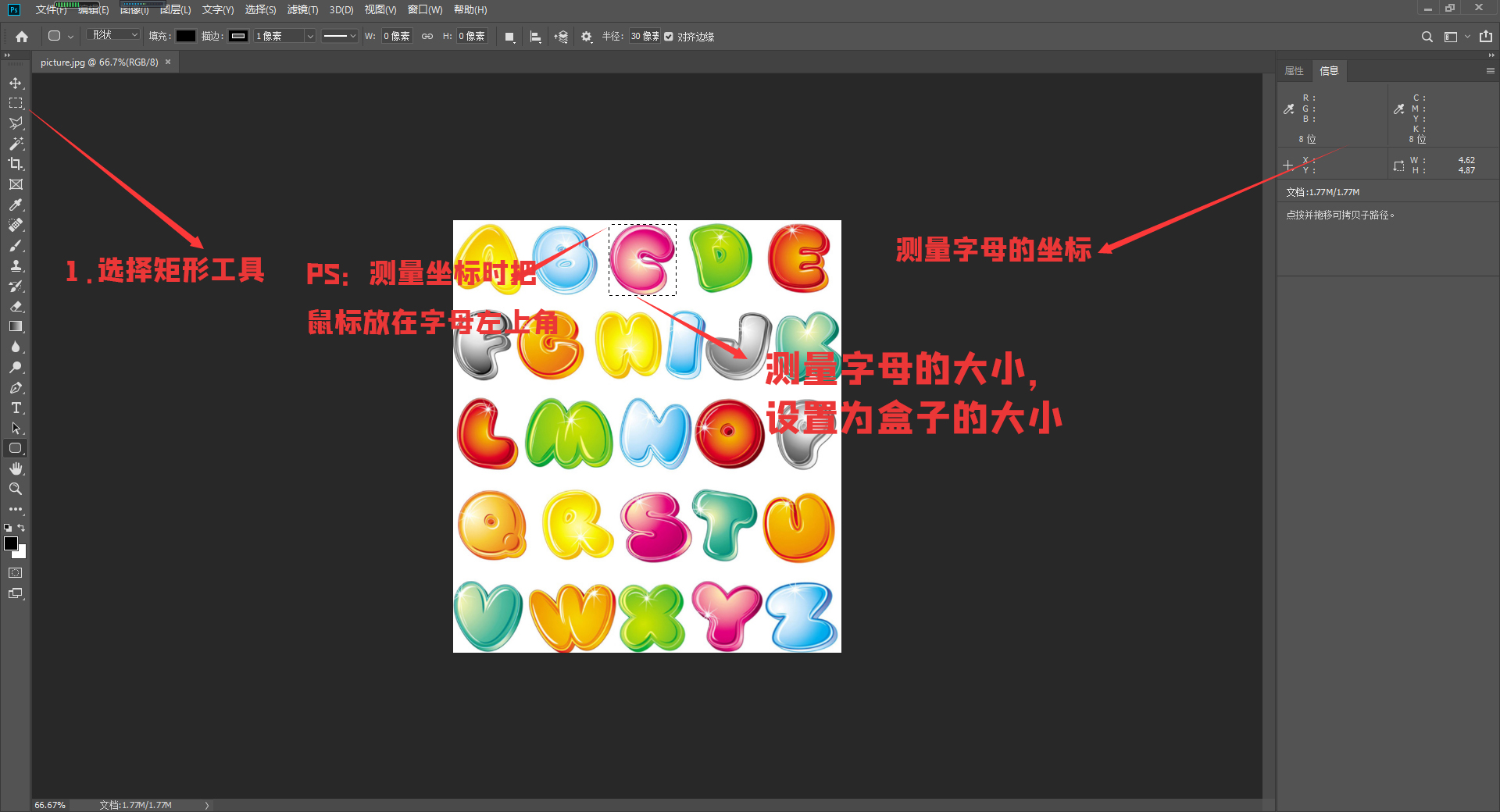
Task: Select the Crop tool
Action: (16, 164)
